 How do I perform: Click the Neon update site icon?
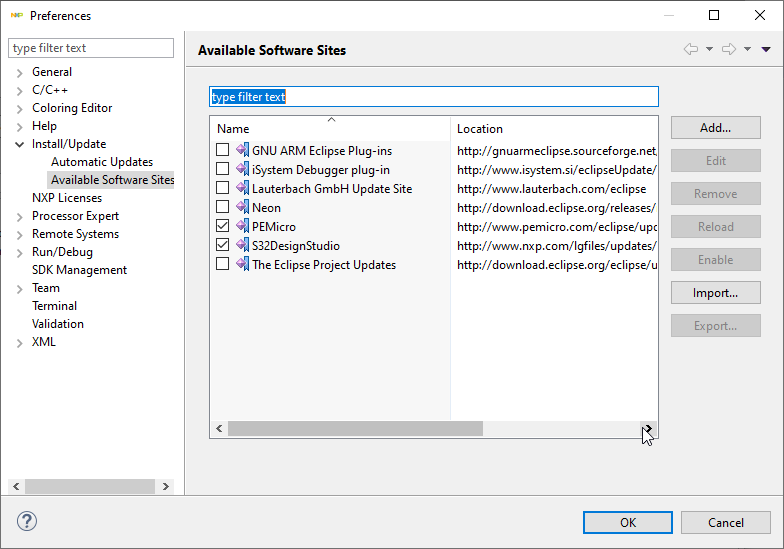(x=242, y=207)
